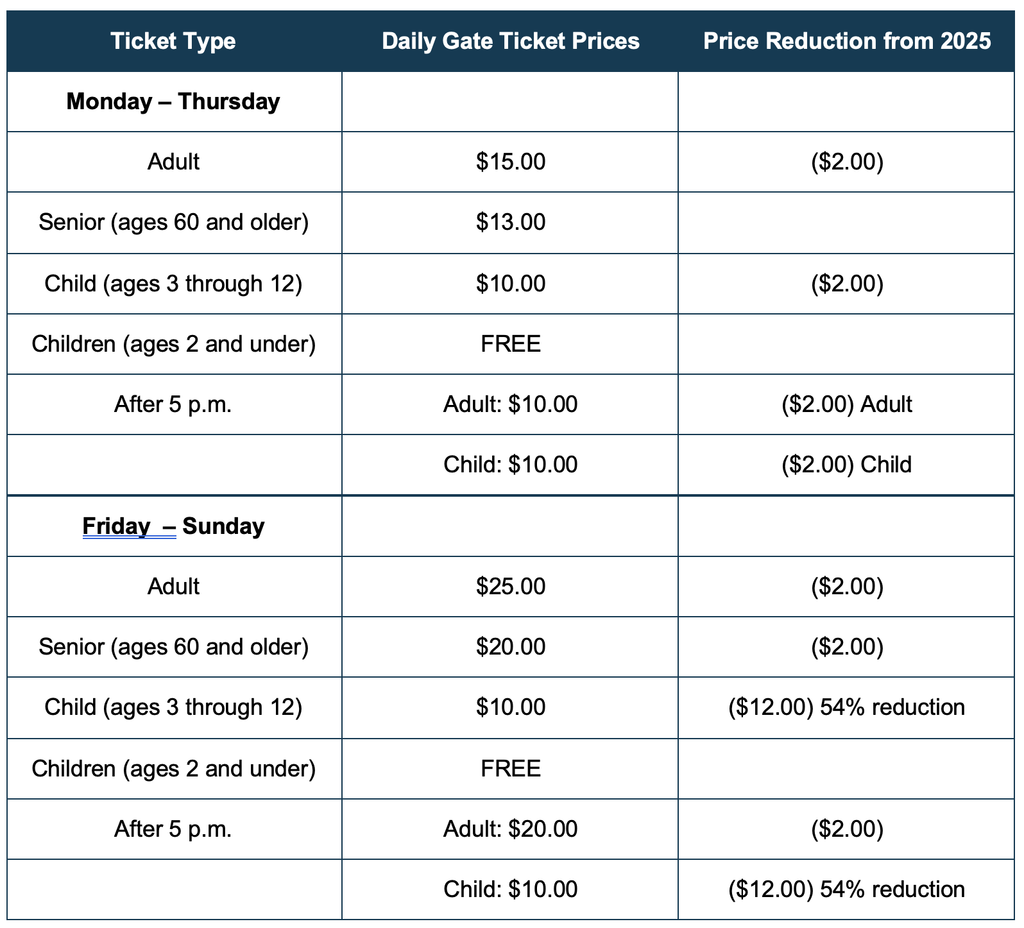Select the Monday – Thursday section heading
Image resolution: width=1024 pixels, height=928 pixels.
[173, 102]
